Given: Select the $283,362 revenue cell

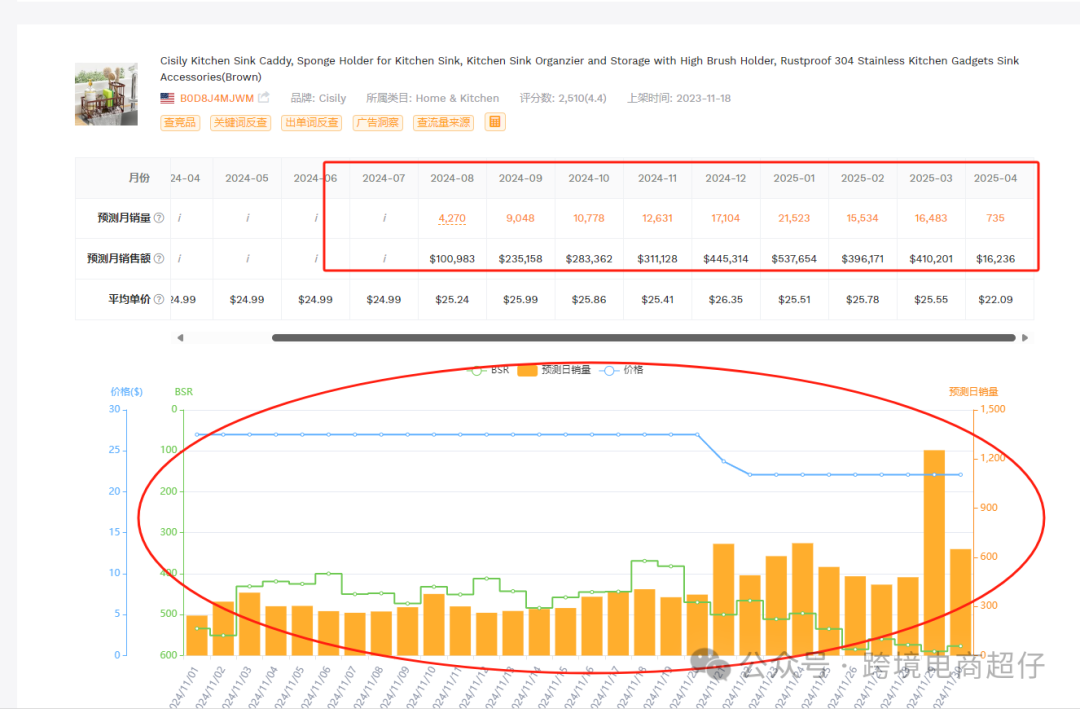Looking at the screenshot, I should [589, 259].
